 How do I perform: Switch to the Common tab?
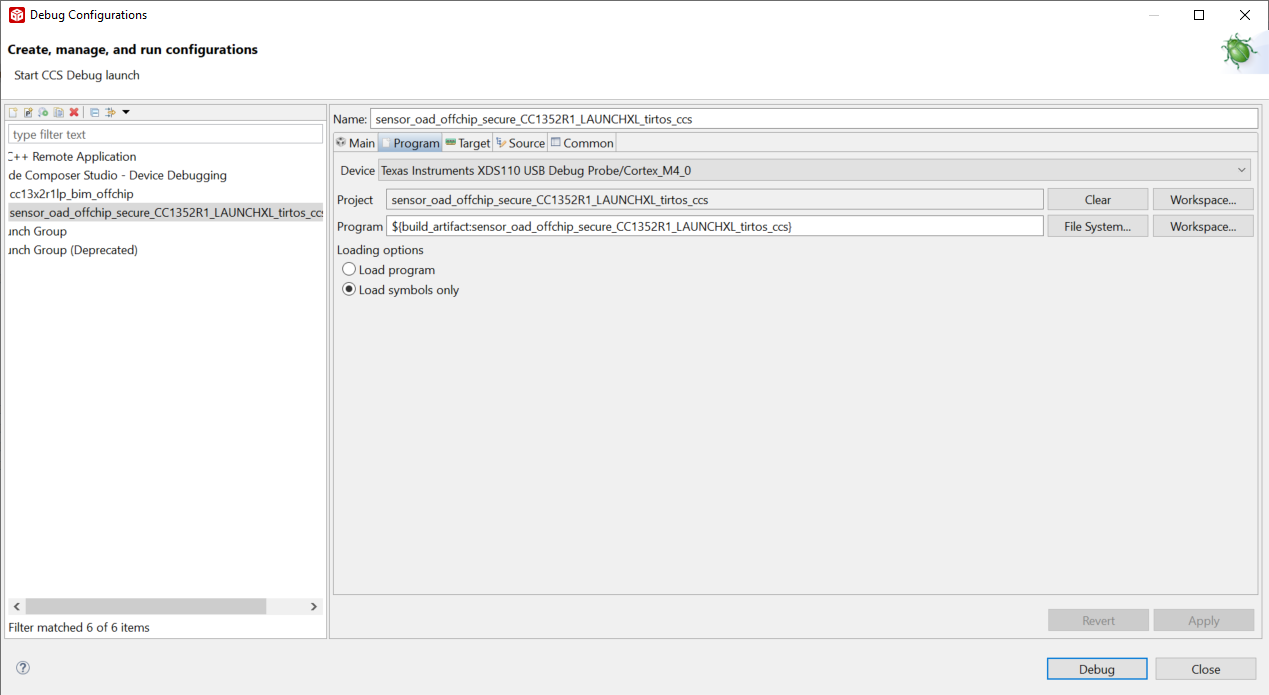[582, 143]
